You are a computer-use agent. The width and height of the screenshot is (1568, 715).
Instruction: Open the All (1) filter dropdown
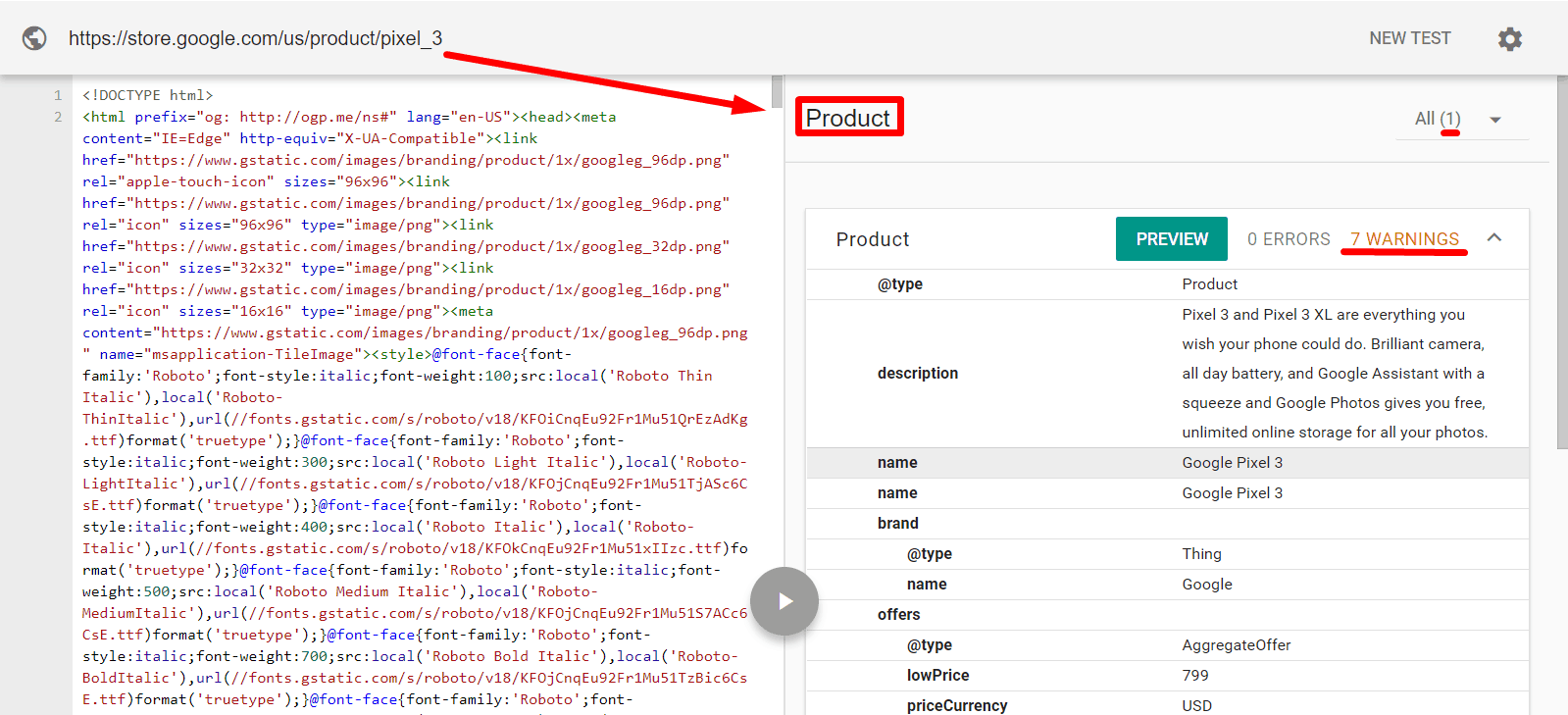coord(1461,119)
